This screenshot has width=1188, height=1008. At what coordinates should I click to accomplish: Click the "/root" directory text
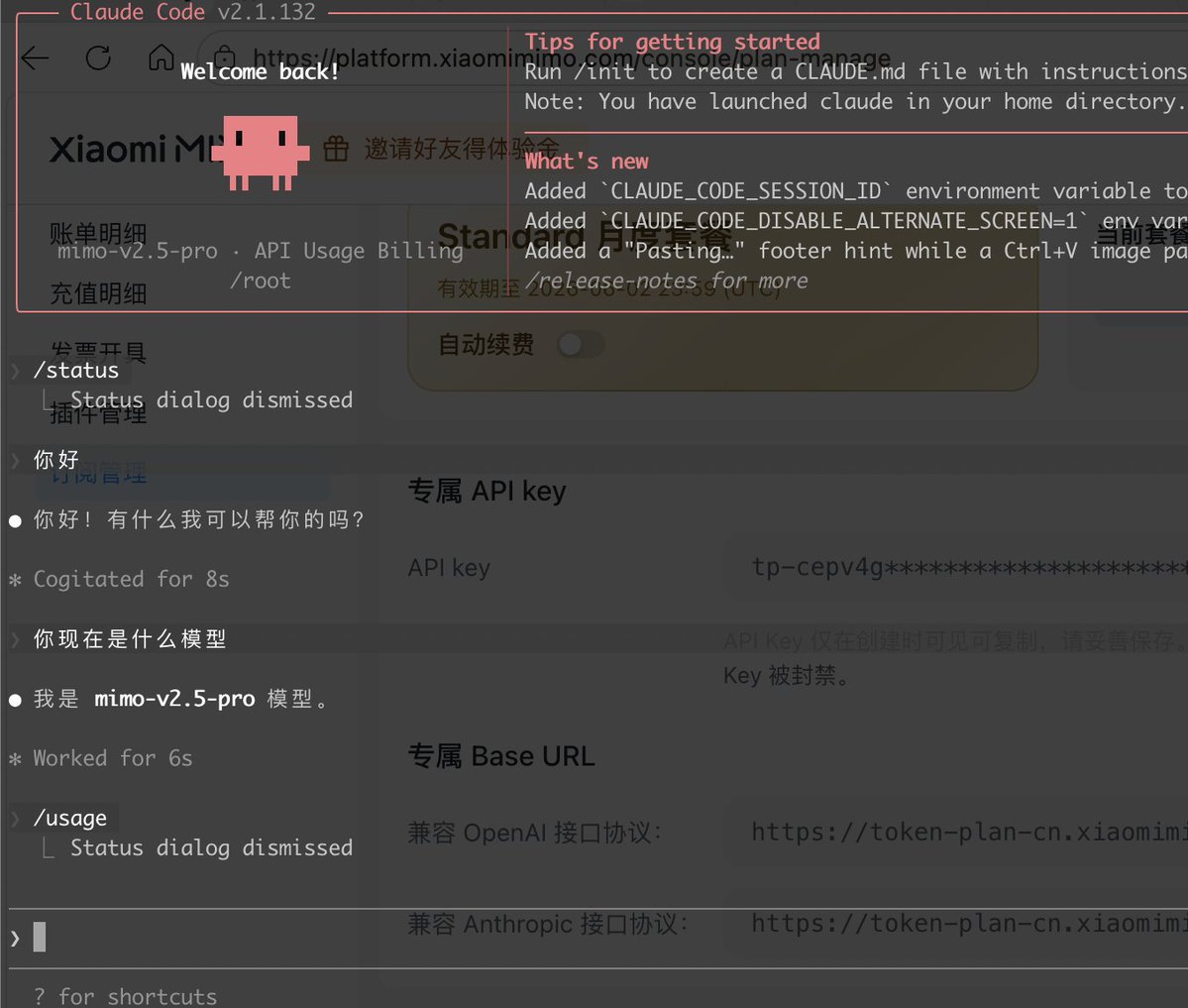tap(261, 280)
